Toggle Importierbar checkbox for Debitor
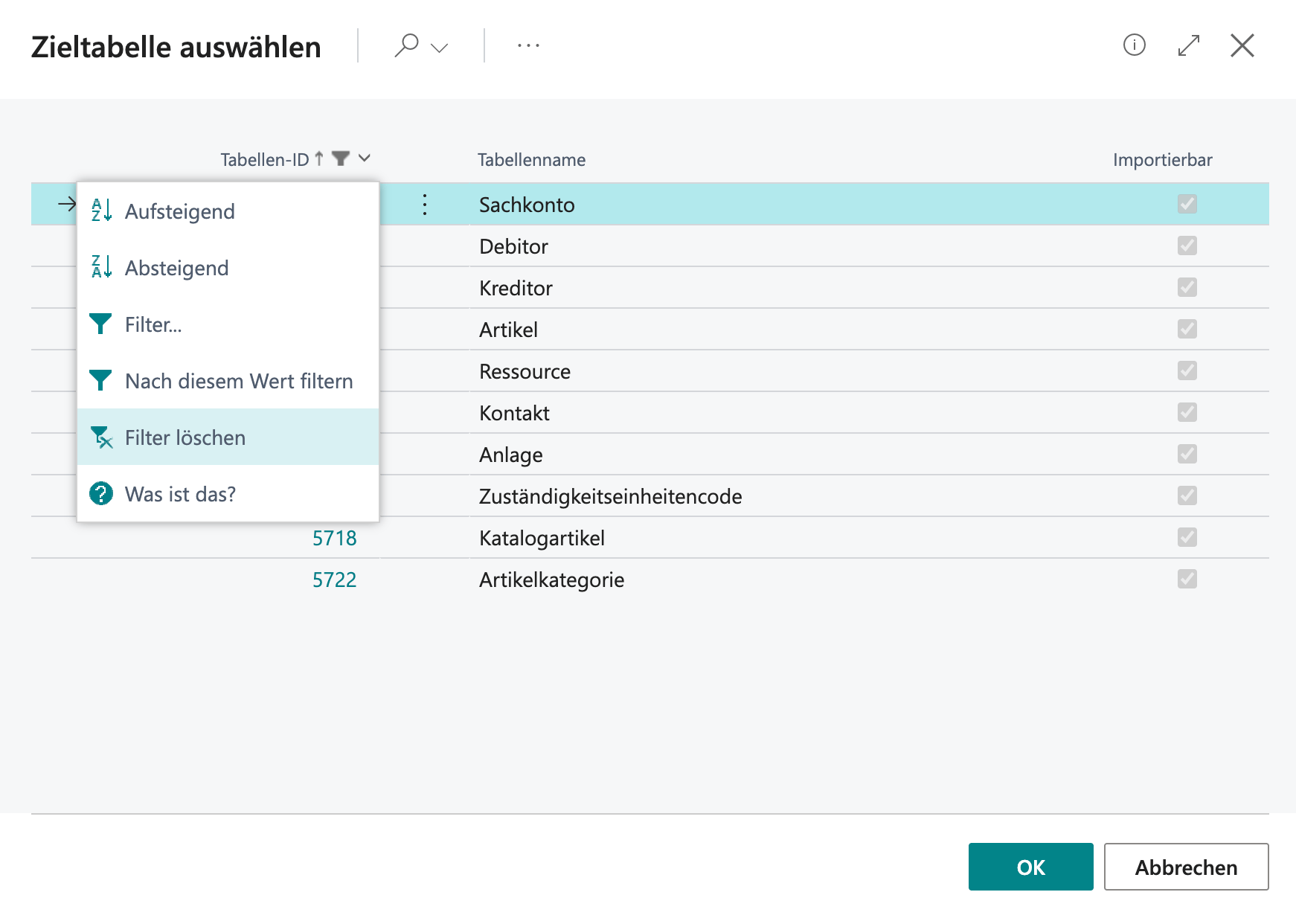Viewport: 1296px width, 924px height. (1187, 246)
